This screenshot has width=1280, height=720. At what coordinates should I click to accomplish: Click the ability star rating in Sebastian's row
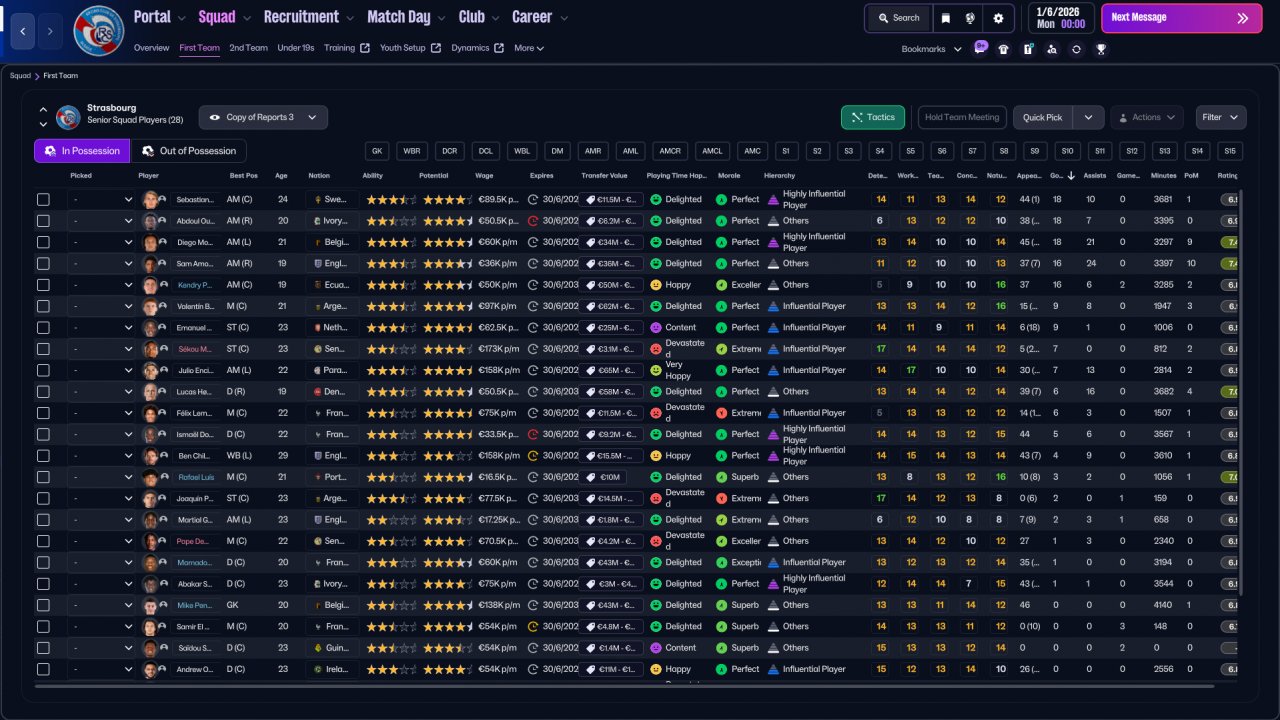click(x=390, y=199)
